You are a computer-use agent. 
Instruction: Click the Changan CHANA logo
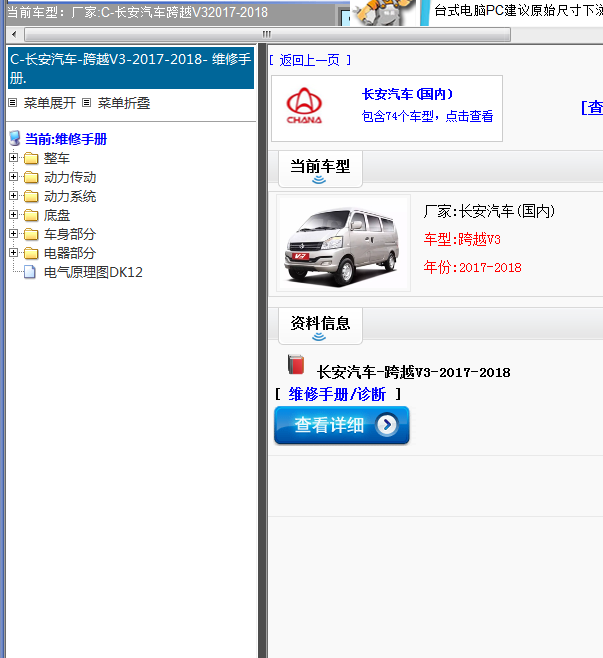[304, 106]
